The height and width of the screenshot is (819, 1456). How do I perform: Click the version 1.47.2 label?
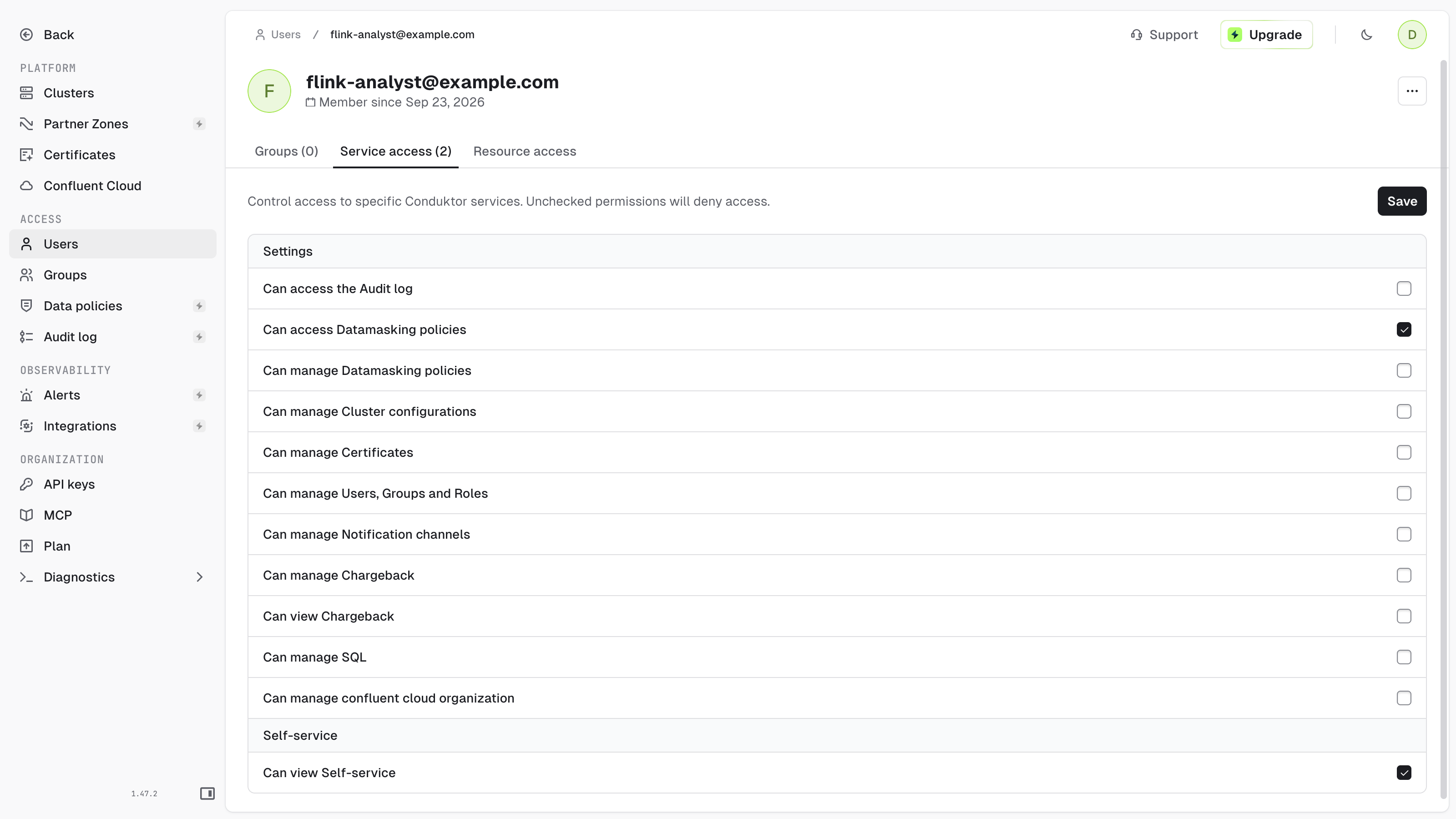coord(144,794)
